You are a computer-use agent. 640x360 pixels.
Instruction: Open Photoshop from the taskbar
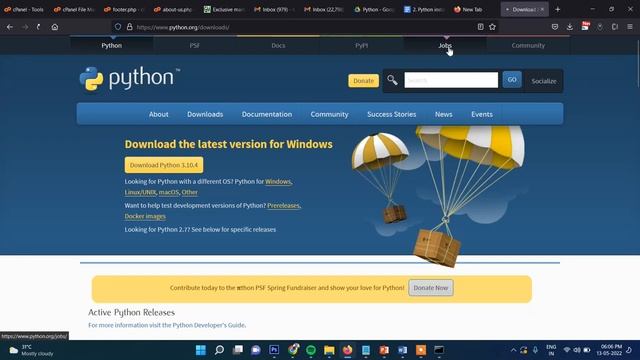[x=274, y=350]
